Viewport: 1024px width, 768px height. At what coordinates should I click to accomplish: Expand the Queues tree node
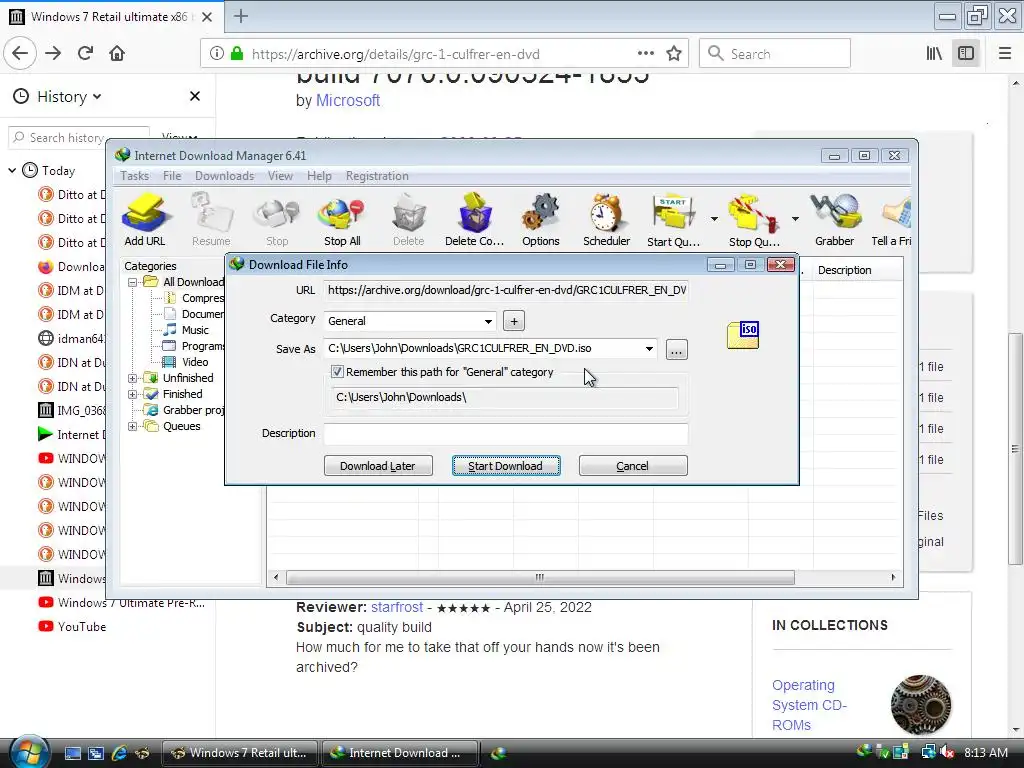point(132,426)
